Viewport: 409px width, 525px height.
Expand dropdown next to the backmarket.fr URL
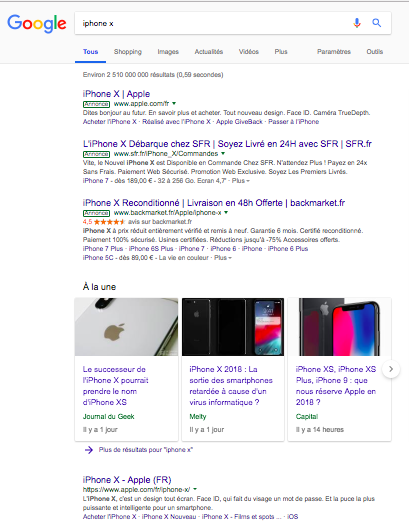pyautogui.click(x=226, y=212)
